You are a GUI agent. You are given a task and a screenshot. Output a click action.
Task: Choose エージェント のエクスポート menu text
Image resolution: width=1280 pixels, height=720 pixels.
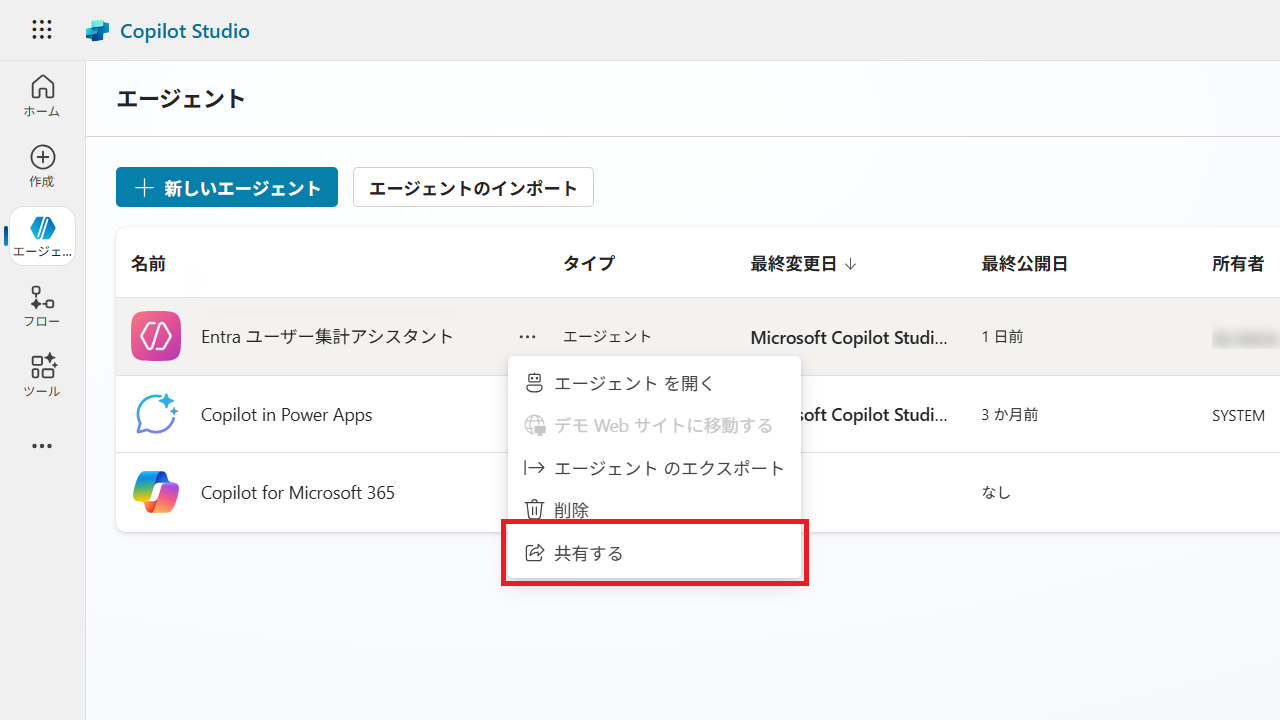coord(670,468)
